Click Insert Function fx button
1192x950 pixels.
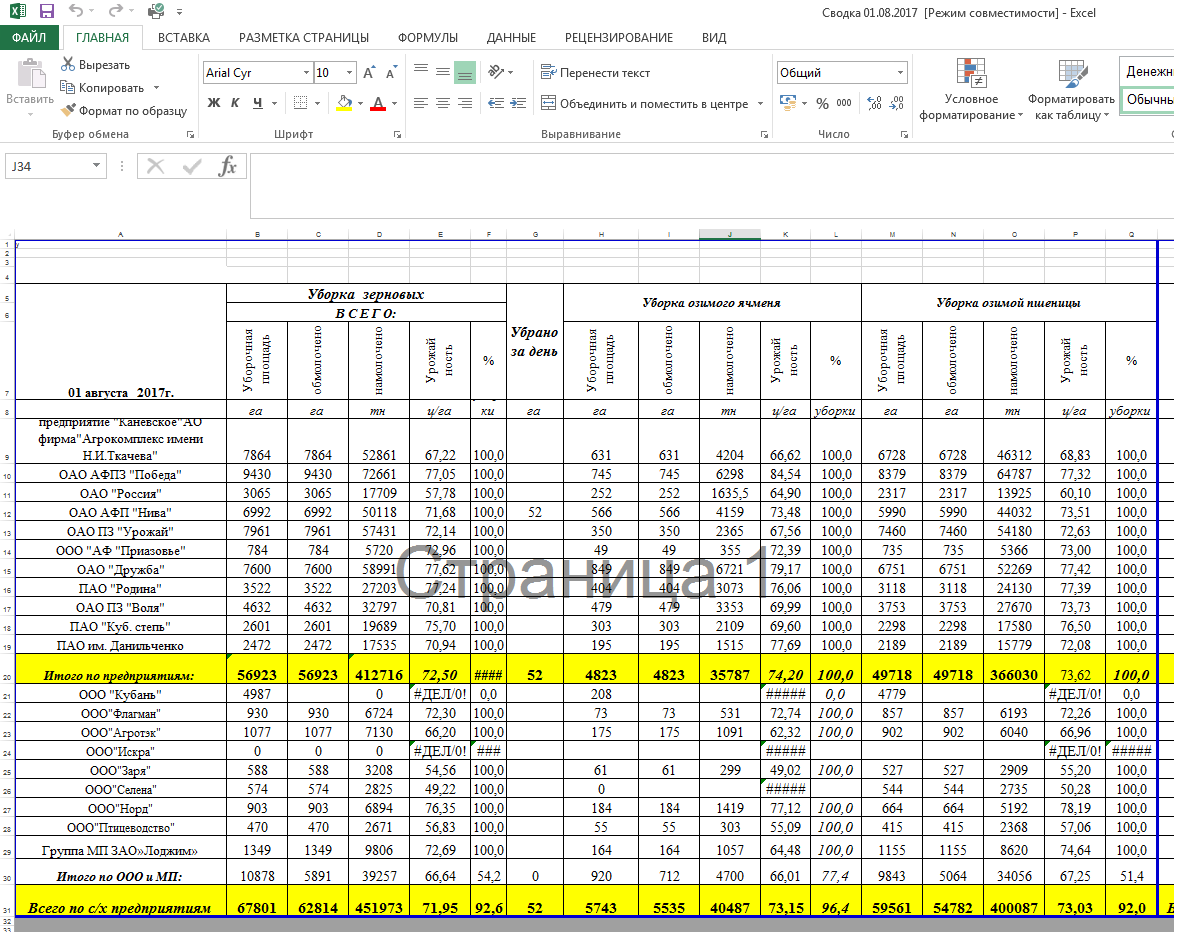click(227, 166)
